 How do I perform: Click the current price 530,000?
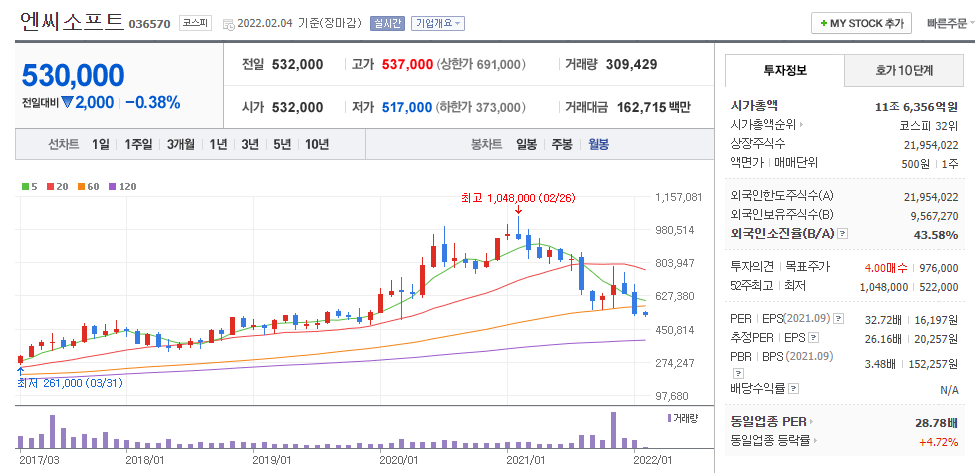click(x=73, y=75)
